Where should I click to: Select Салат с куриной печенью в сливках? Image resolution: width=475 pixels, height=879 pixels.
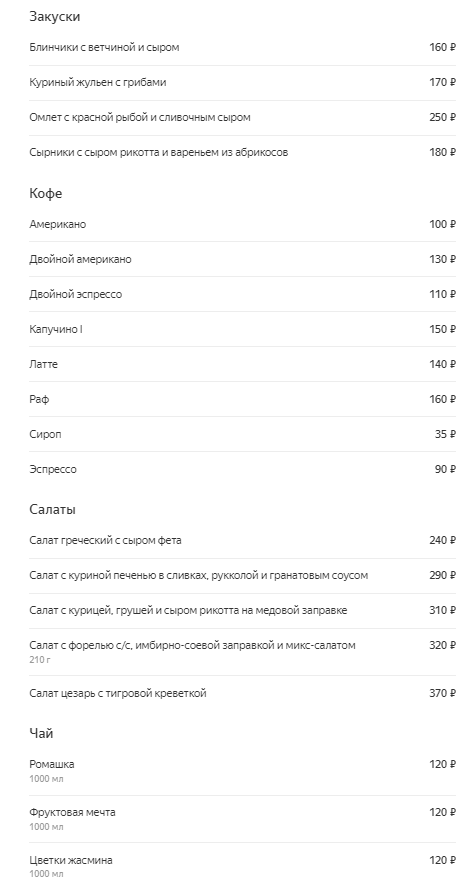pos(242,576)
